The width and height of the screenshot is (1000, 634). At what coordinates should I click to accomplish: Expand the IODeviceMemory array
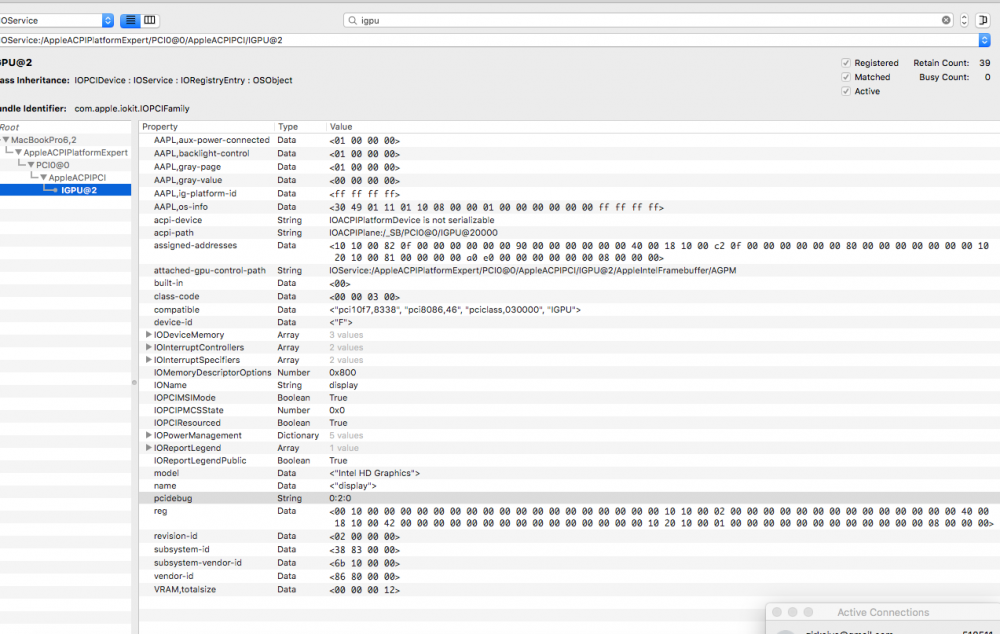click(149, 334)
